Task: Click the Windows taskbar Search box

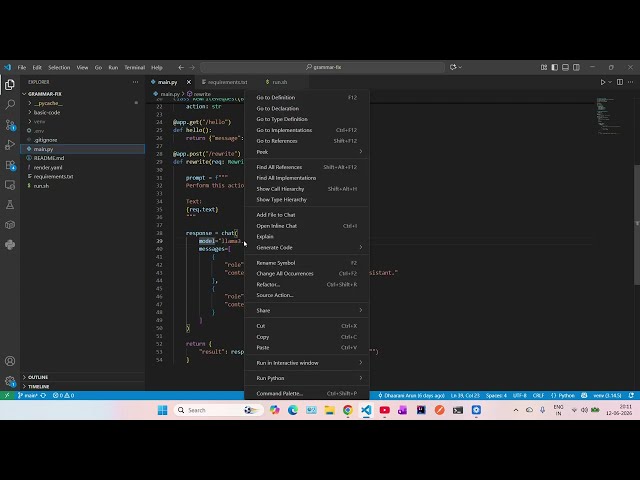Action: [x=218, y=410]
